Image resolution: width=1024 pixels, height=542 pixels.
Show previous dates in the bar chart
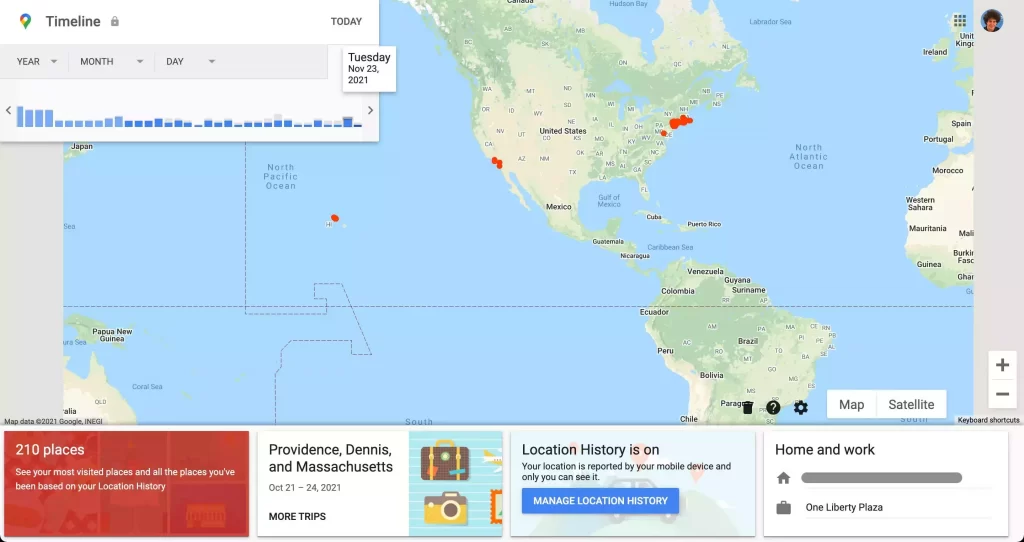click(x=8, y=110)
